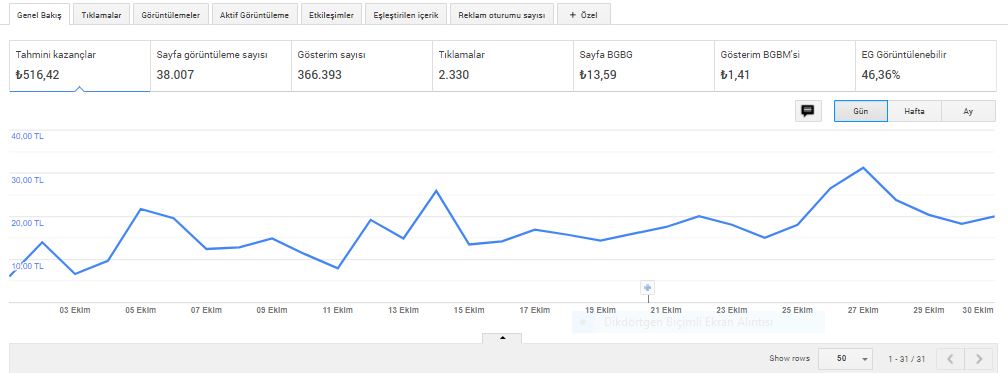
Task: Add a custom tab with + Özel
Action: 584,15
